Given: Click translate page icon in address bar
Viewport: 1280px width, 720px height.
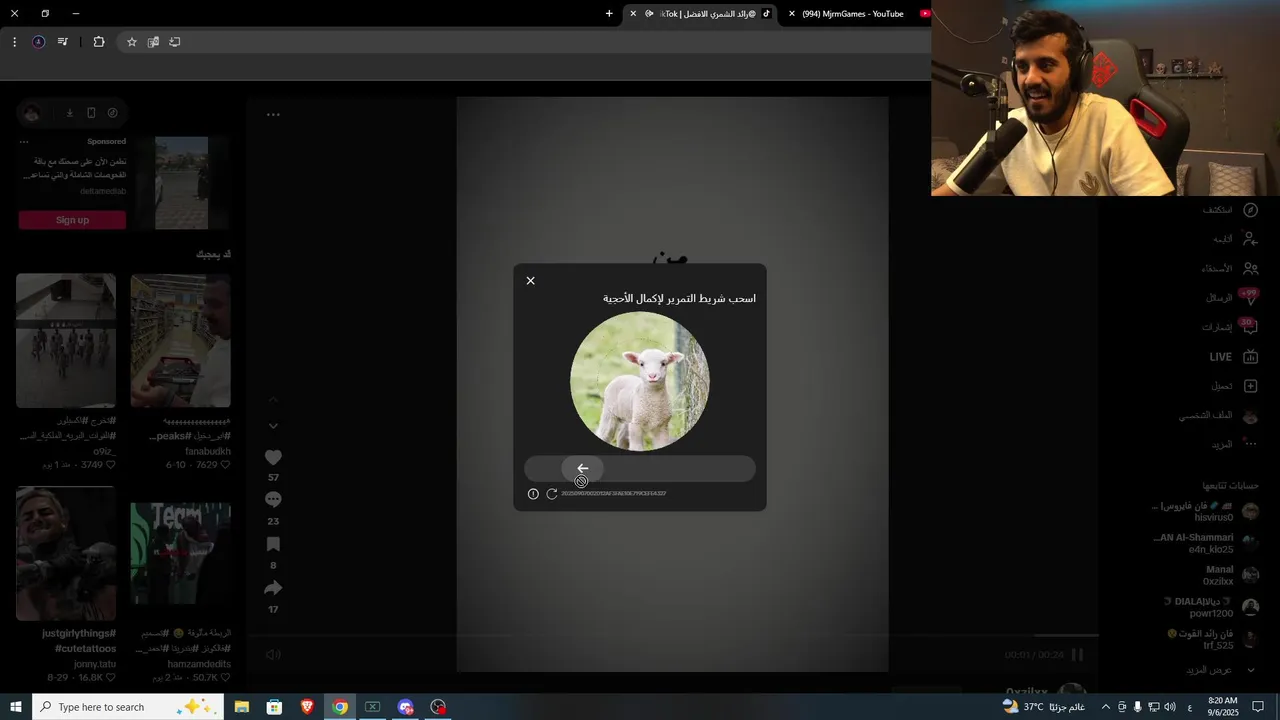Looking at the screenshot, I should click(153, 42).
